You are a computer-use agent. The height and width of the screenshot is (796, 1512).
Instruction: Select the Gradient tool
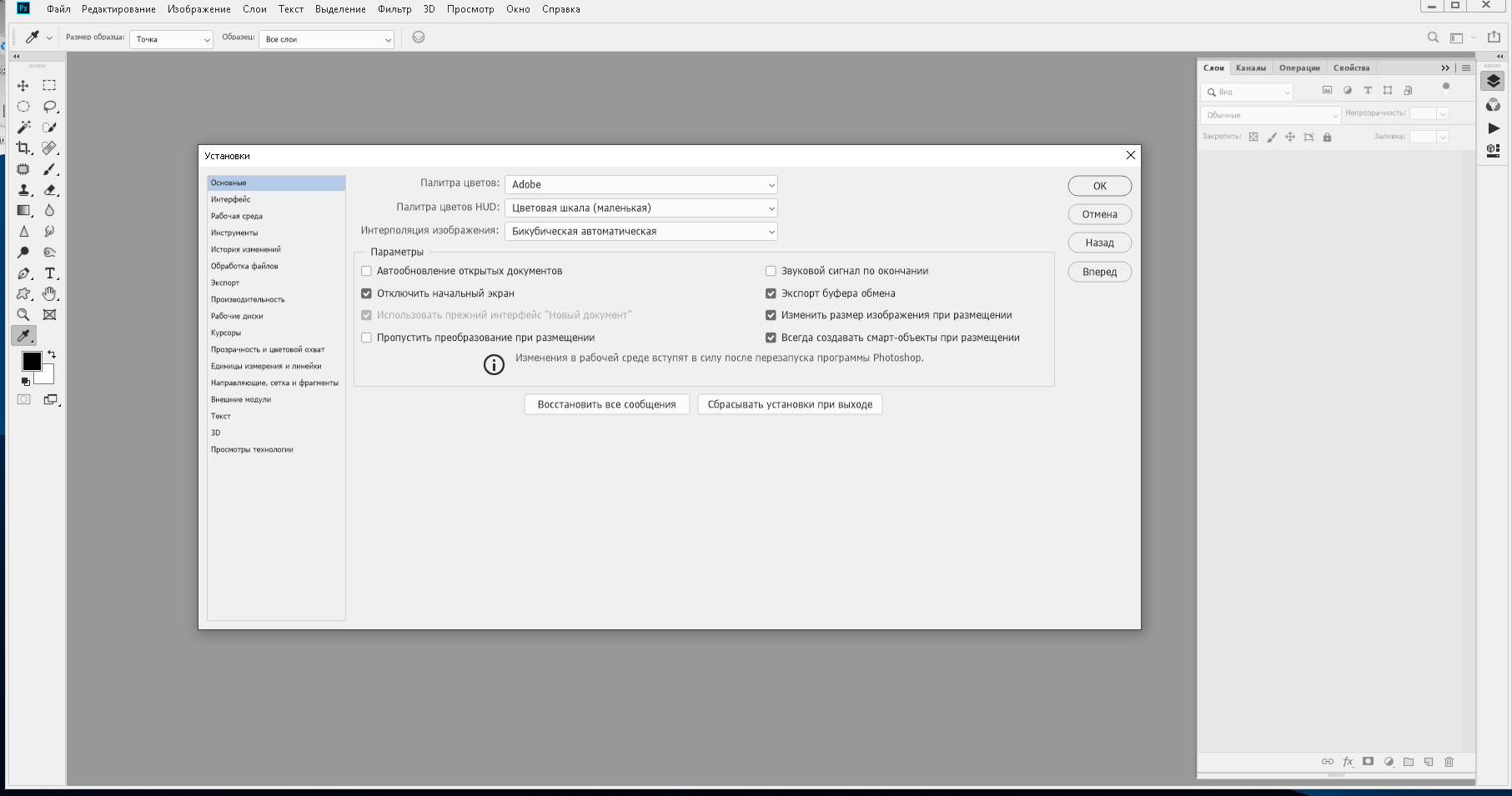[23, 211]
